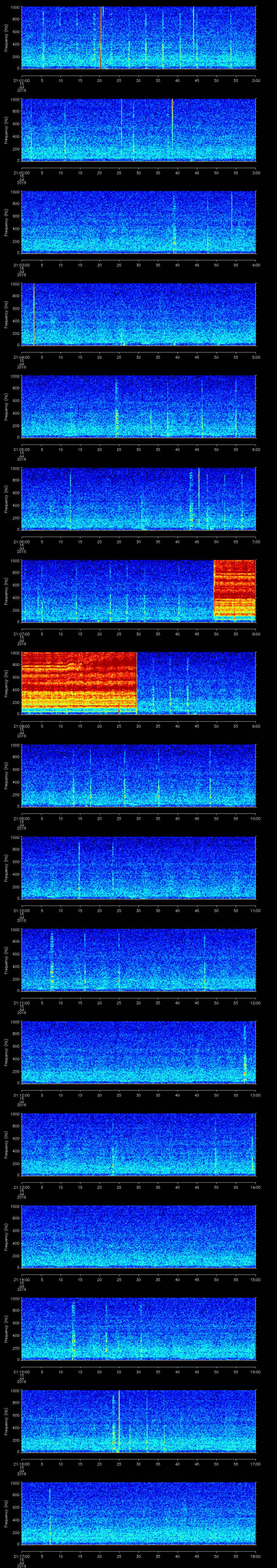Click the 17:00 end time label

[x=255, y=1464]
